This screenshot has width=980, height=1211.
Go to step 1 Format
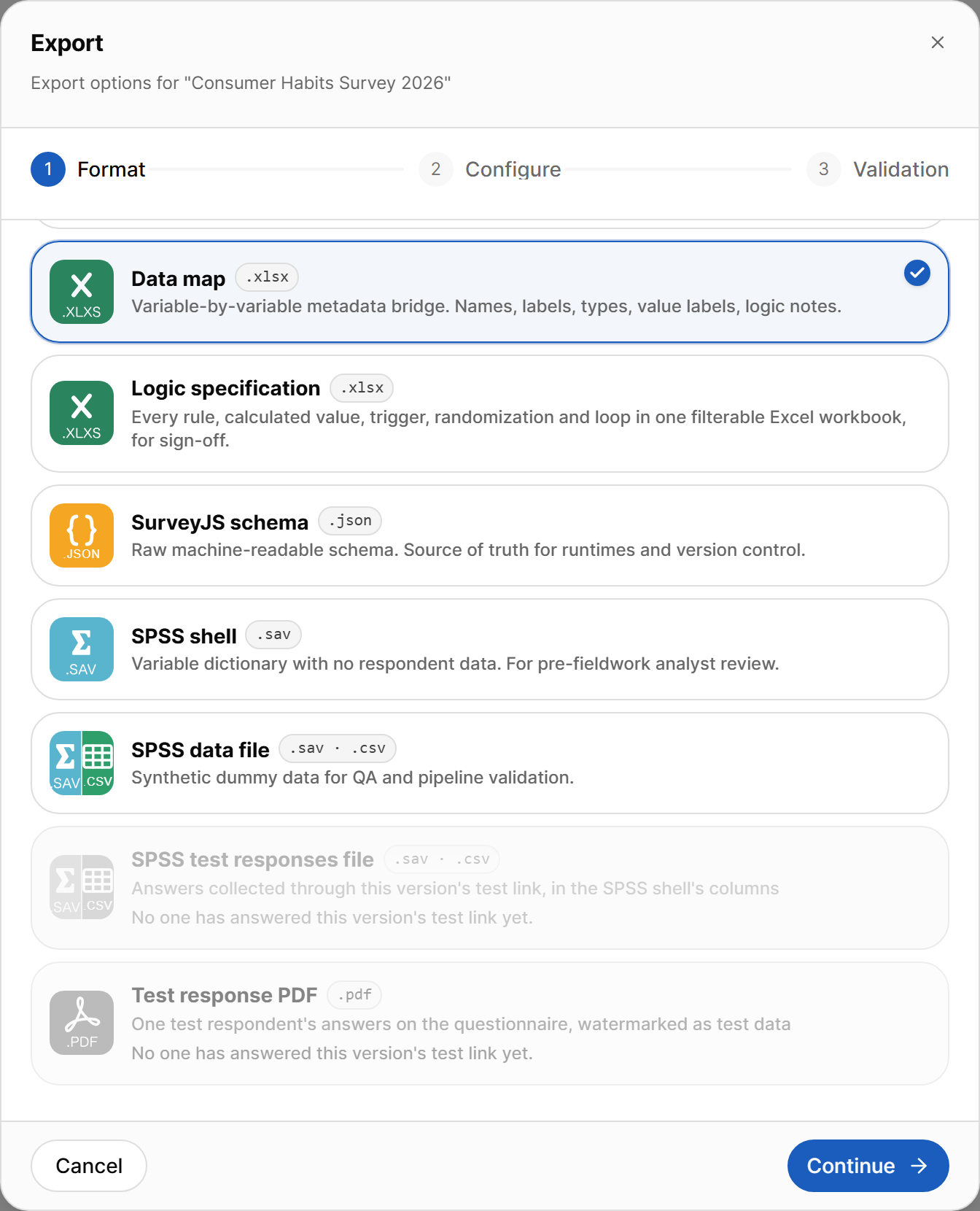point(88,169)
